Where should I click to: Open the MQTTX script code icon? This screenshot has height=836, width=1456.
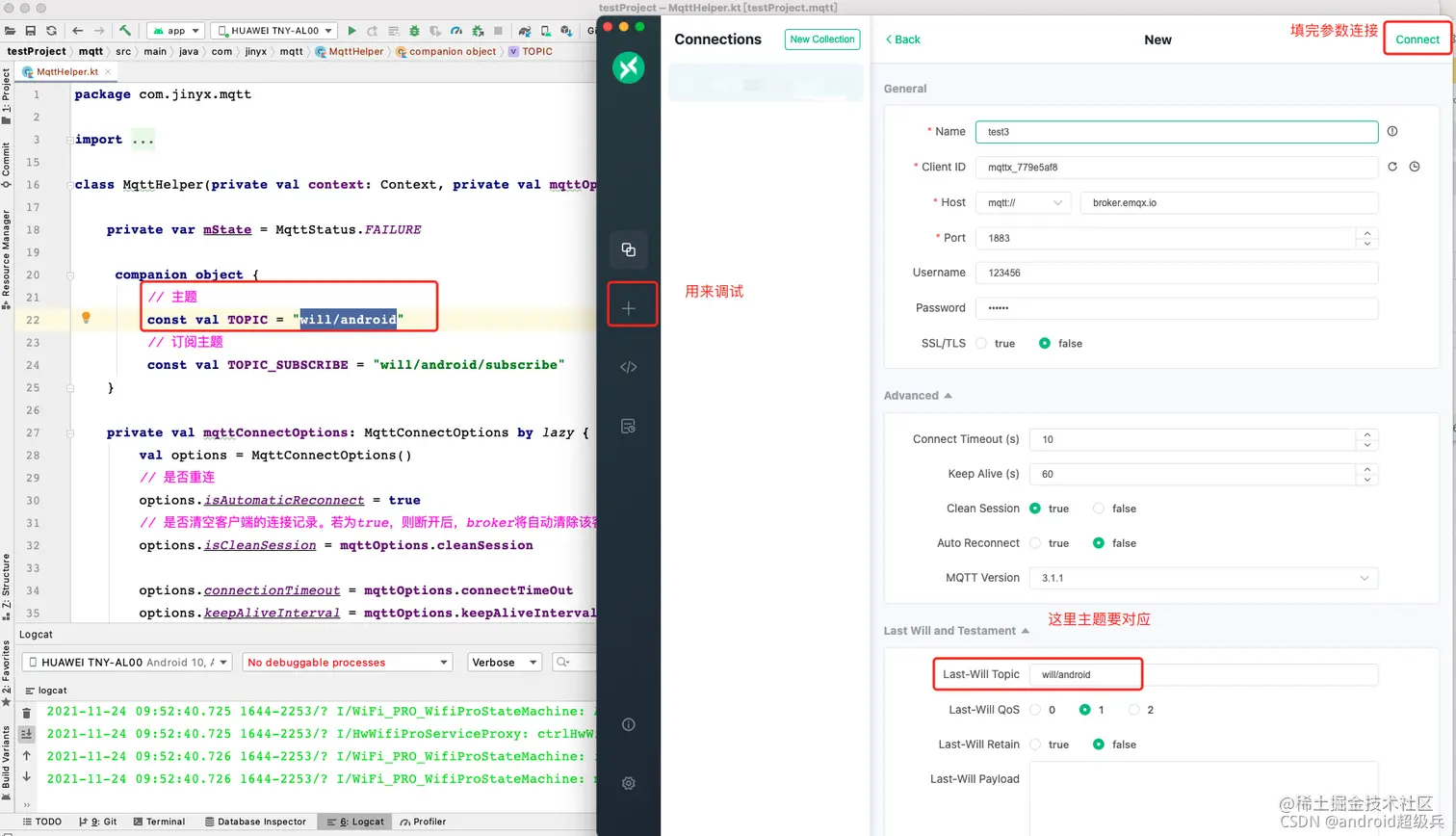[628, 367]
